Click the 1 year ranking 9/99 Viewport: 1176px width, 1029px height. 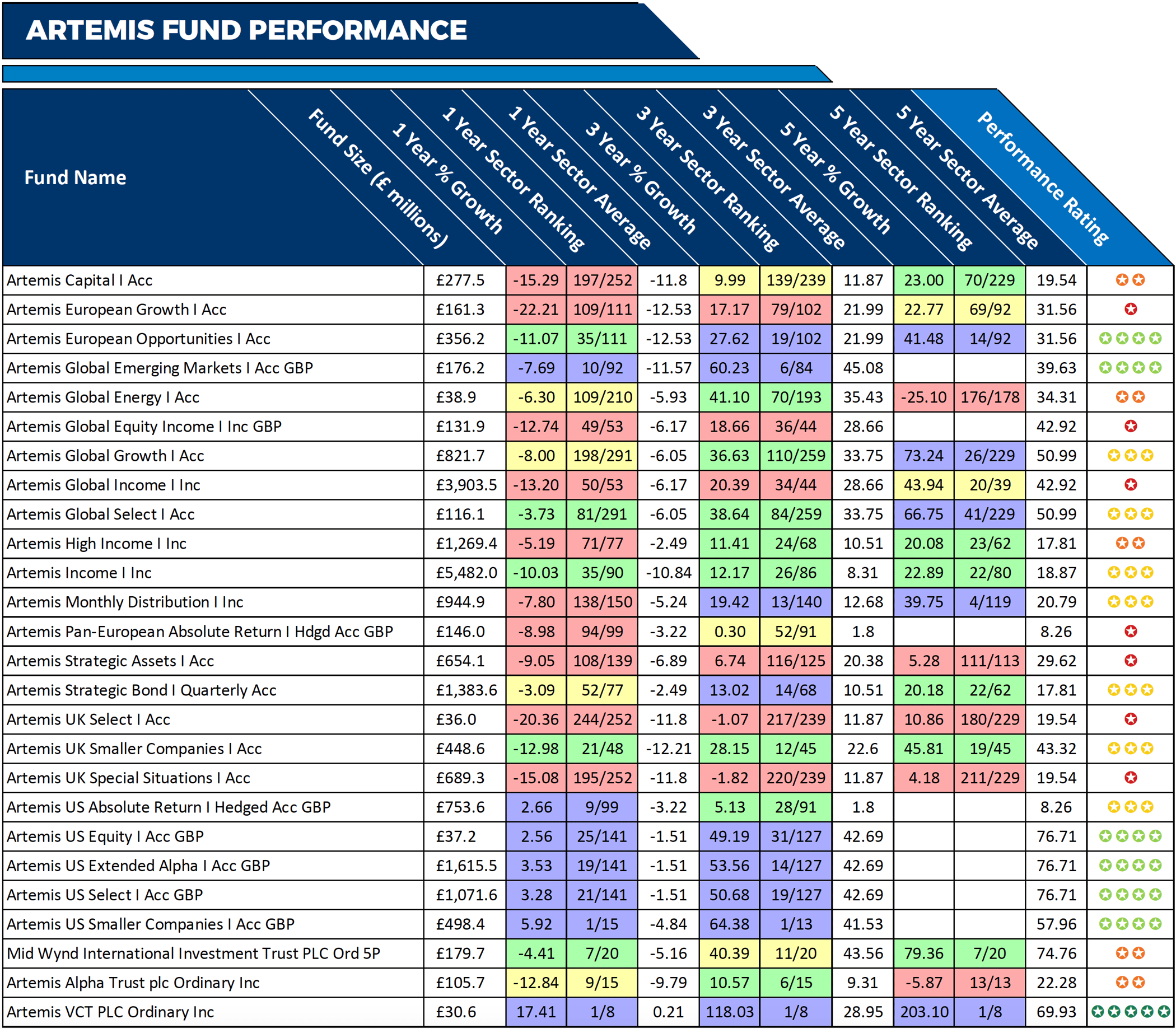pos(603,807)
